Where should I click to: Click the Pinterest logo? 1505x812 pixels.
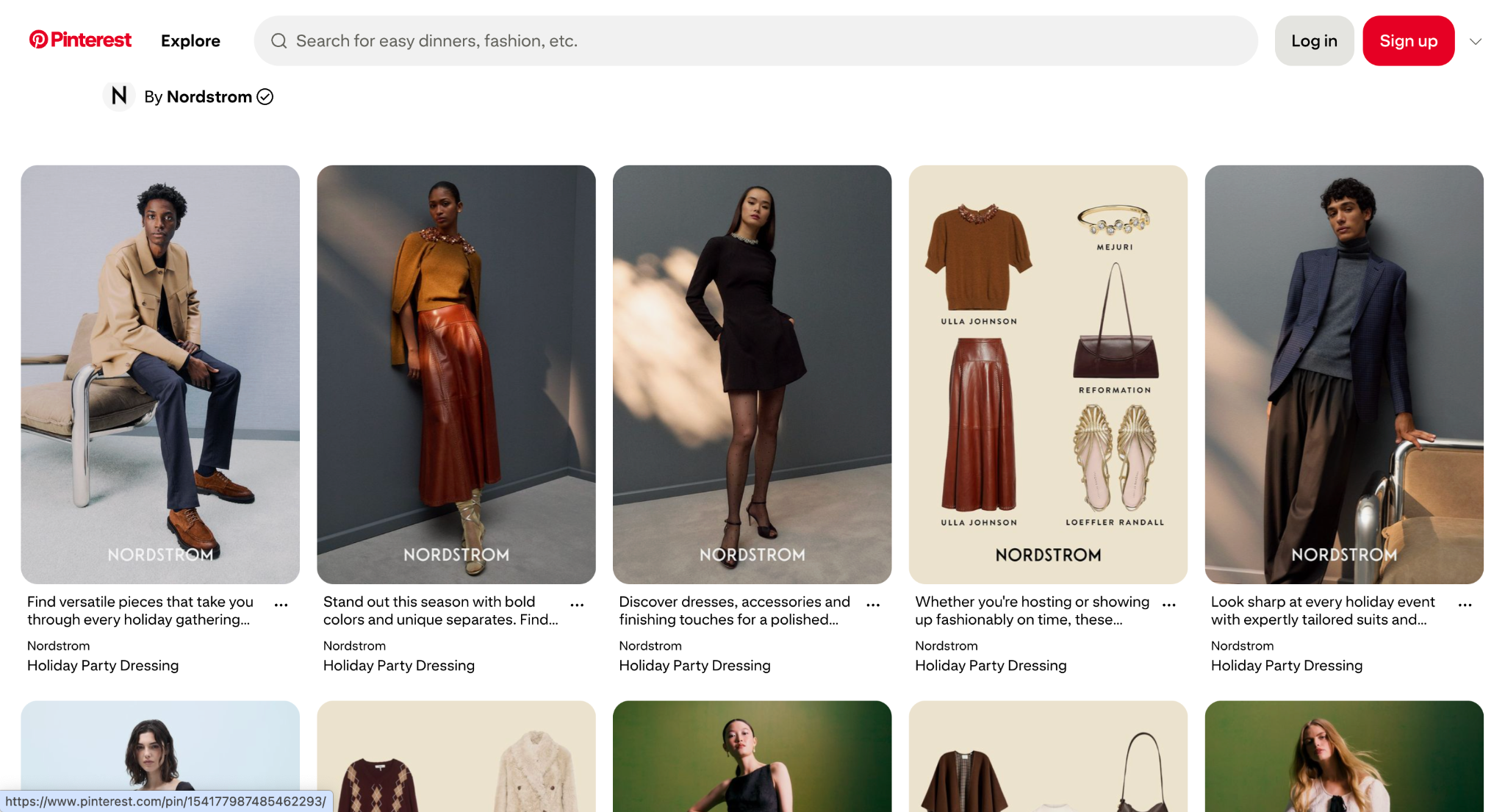tap(80, 40)
